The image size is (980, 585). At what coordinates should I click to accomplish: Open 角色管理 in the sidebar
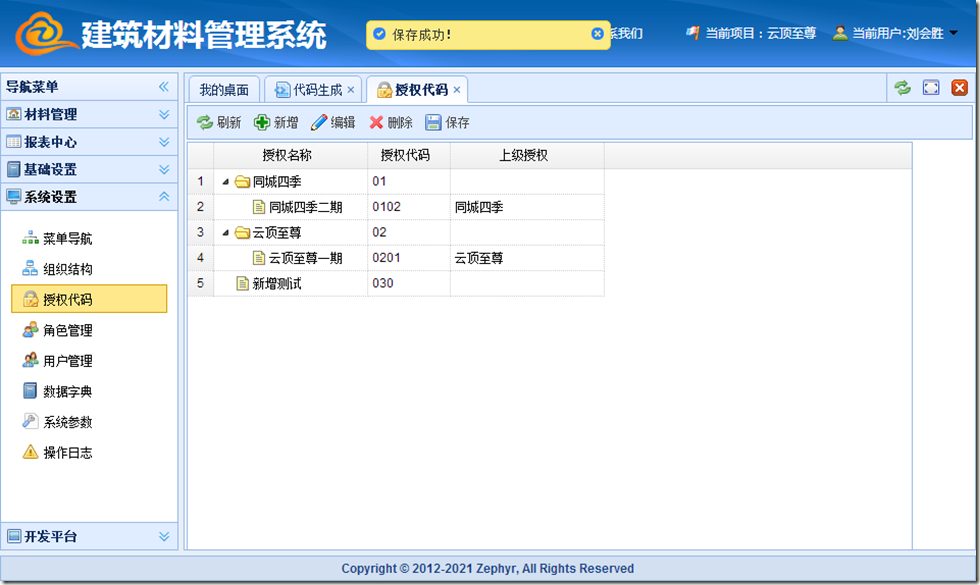point(68,330)
